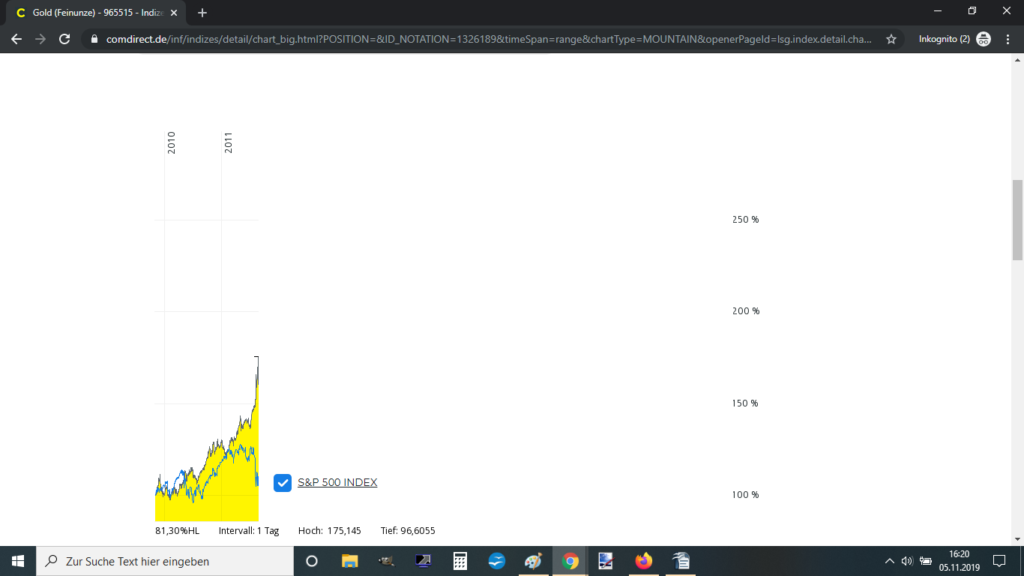View site info via the lock icon
The image size is (1024, 576).
94,39
